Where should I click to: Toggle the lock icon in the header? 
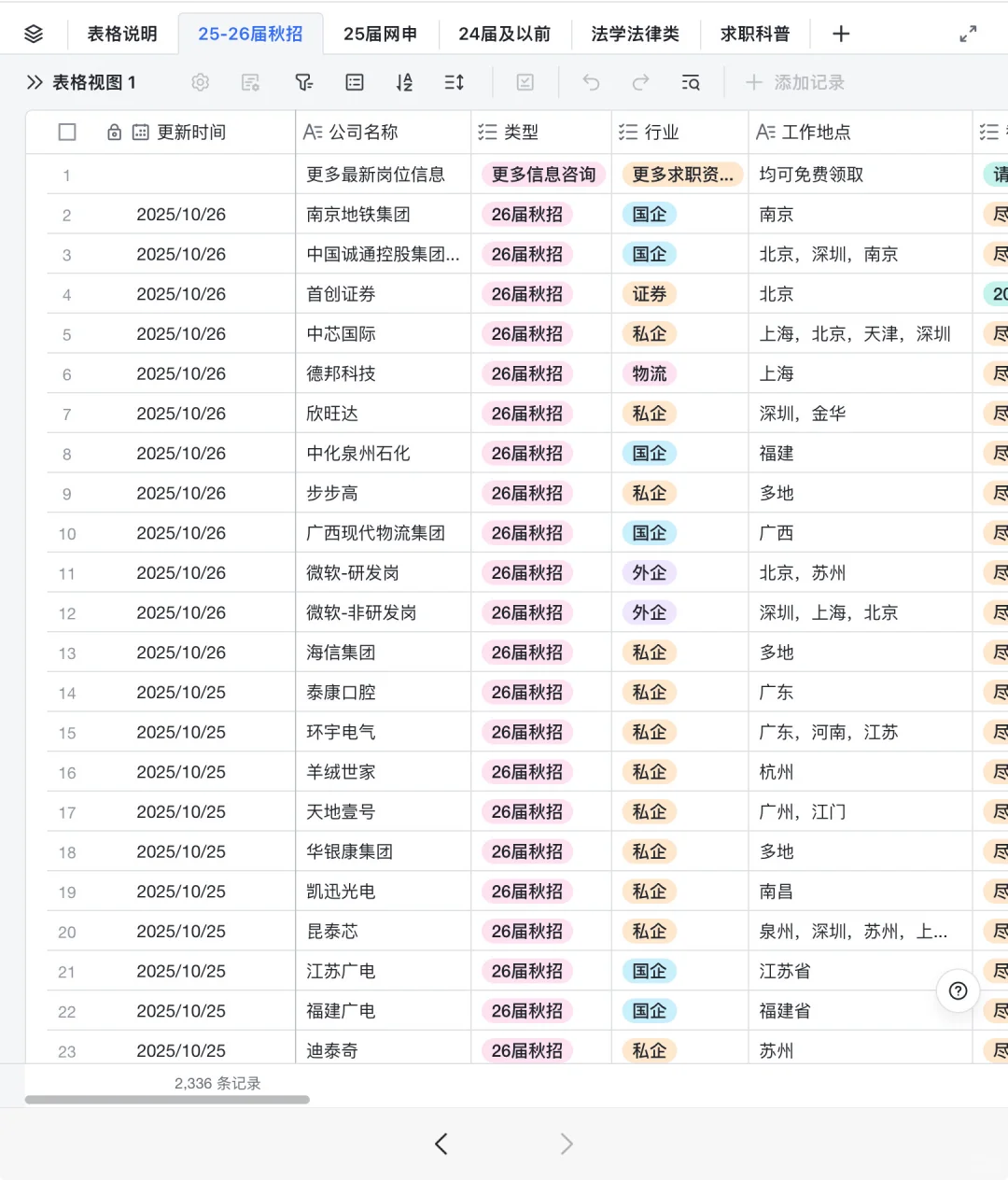[114, 132]
